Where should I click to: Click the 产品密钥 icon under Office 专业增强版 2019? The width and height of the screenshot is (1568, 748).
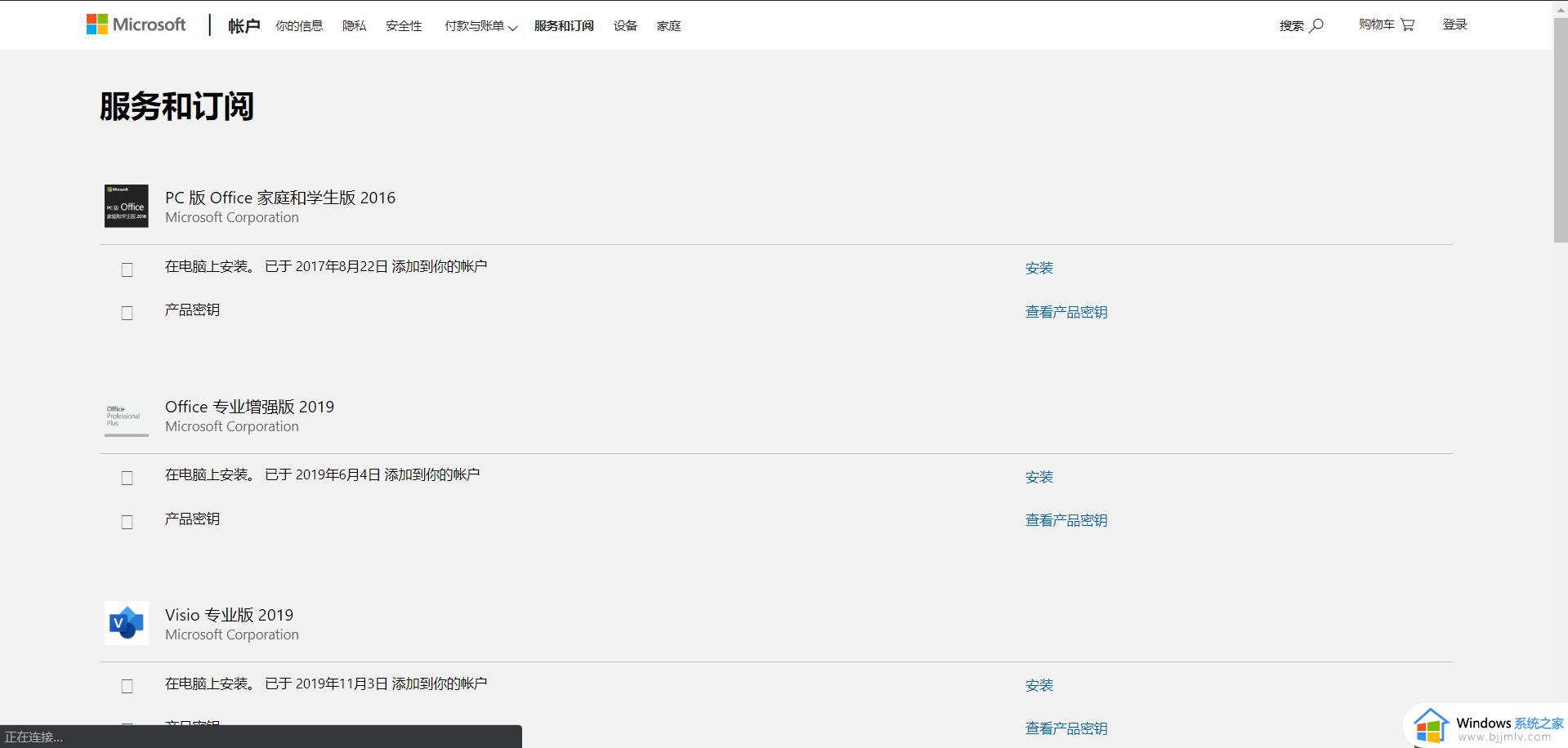(x=127, y=522)
